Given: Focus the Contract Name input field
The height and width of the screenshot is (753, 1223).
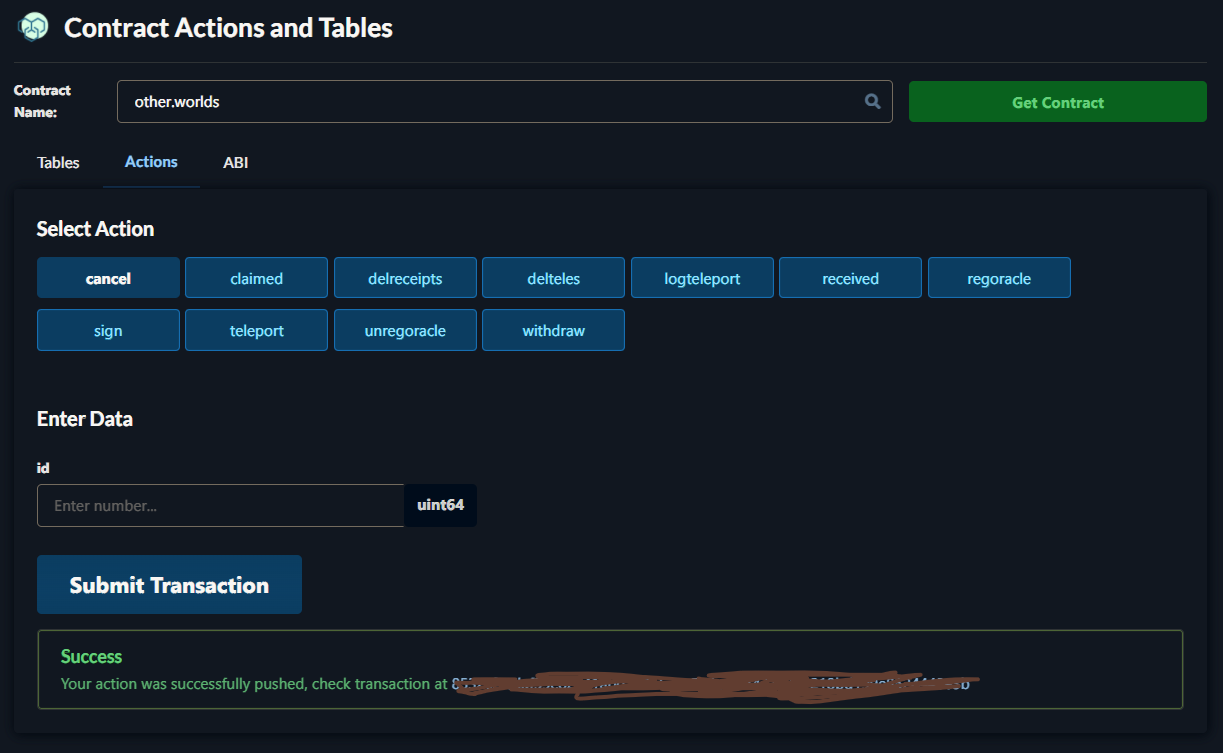Looking at the screenshot, I should tap(504, 101).
